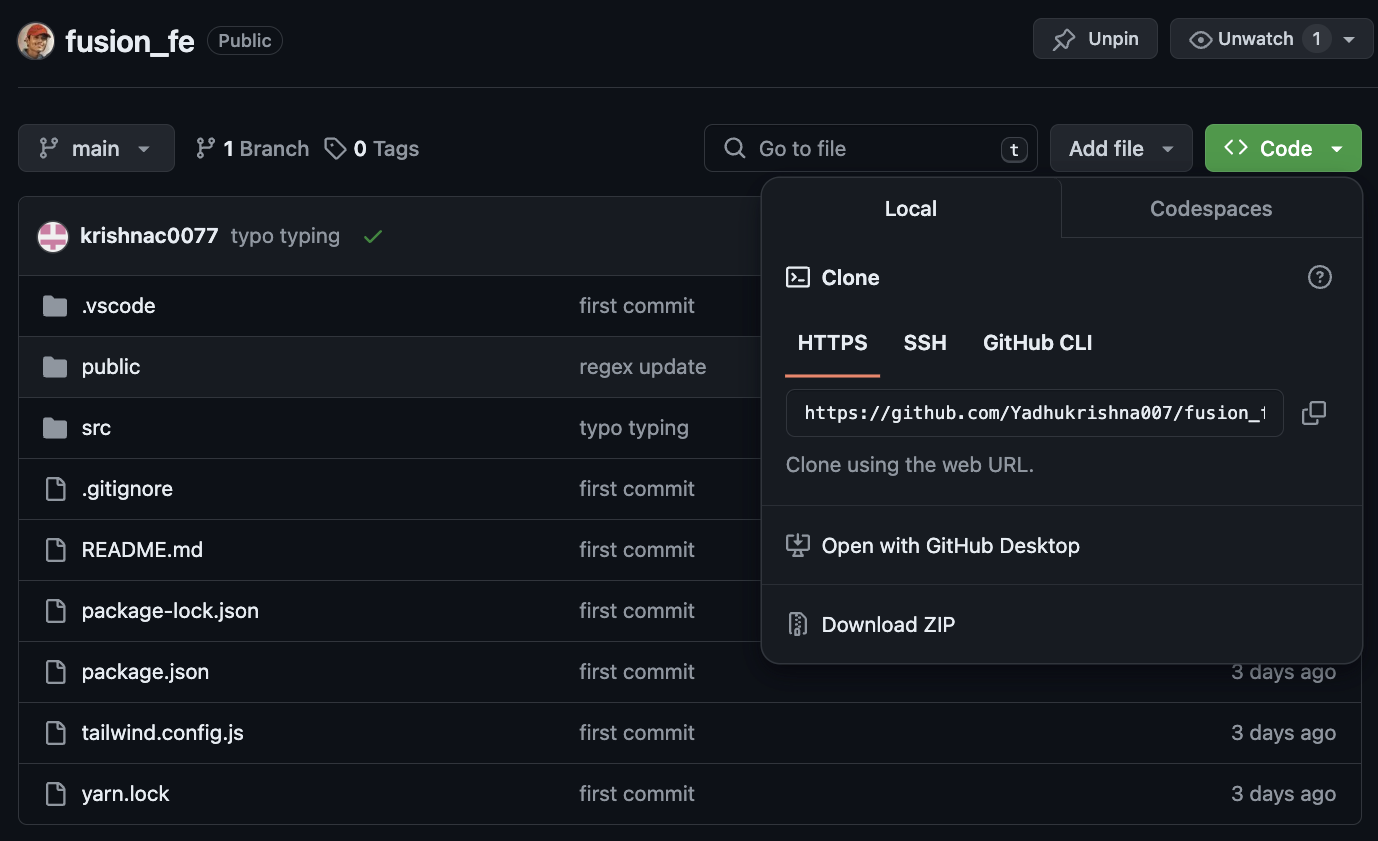Switch to the Local tab
1378x841 pixels.
coord(911,209)
